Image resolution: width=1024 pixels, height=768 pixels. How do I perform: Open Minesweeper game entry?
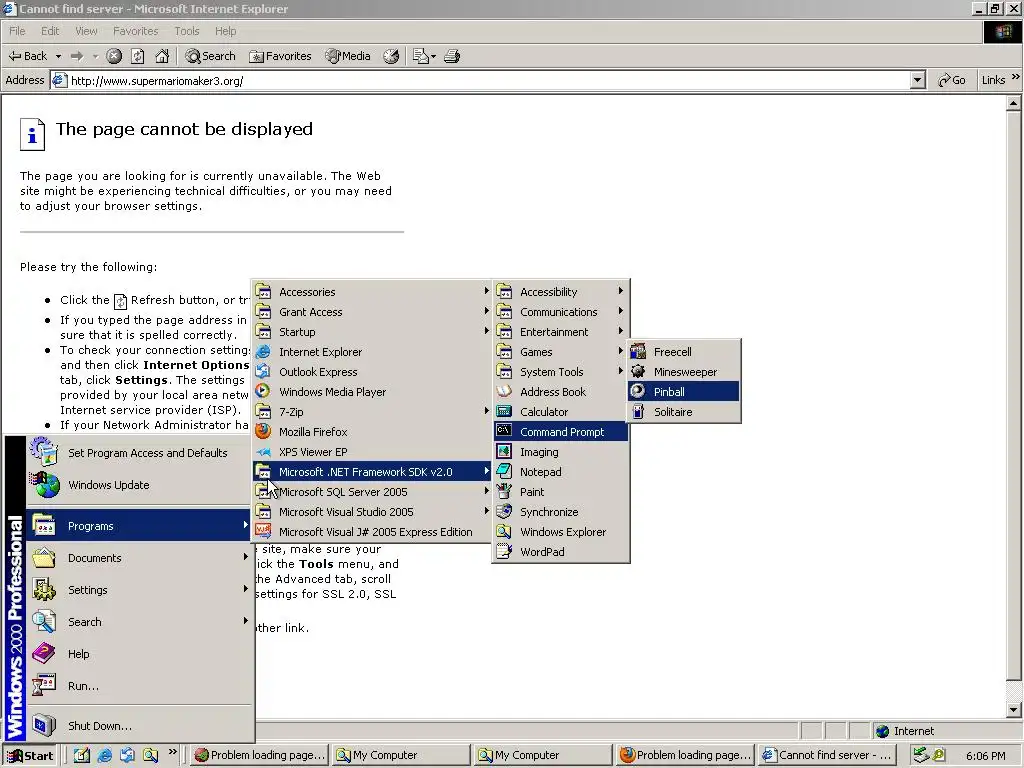click(x=683, y=372)
